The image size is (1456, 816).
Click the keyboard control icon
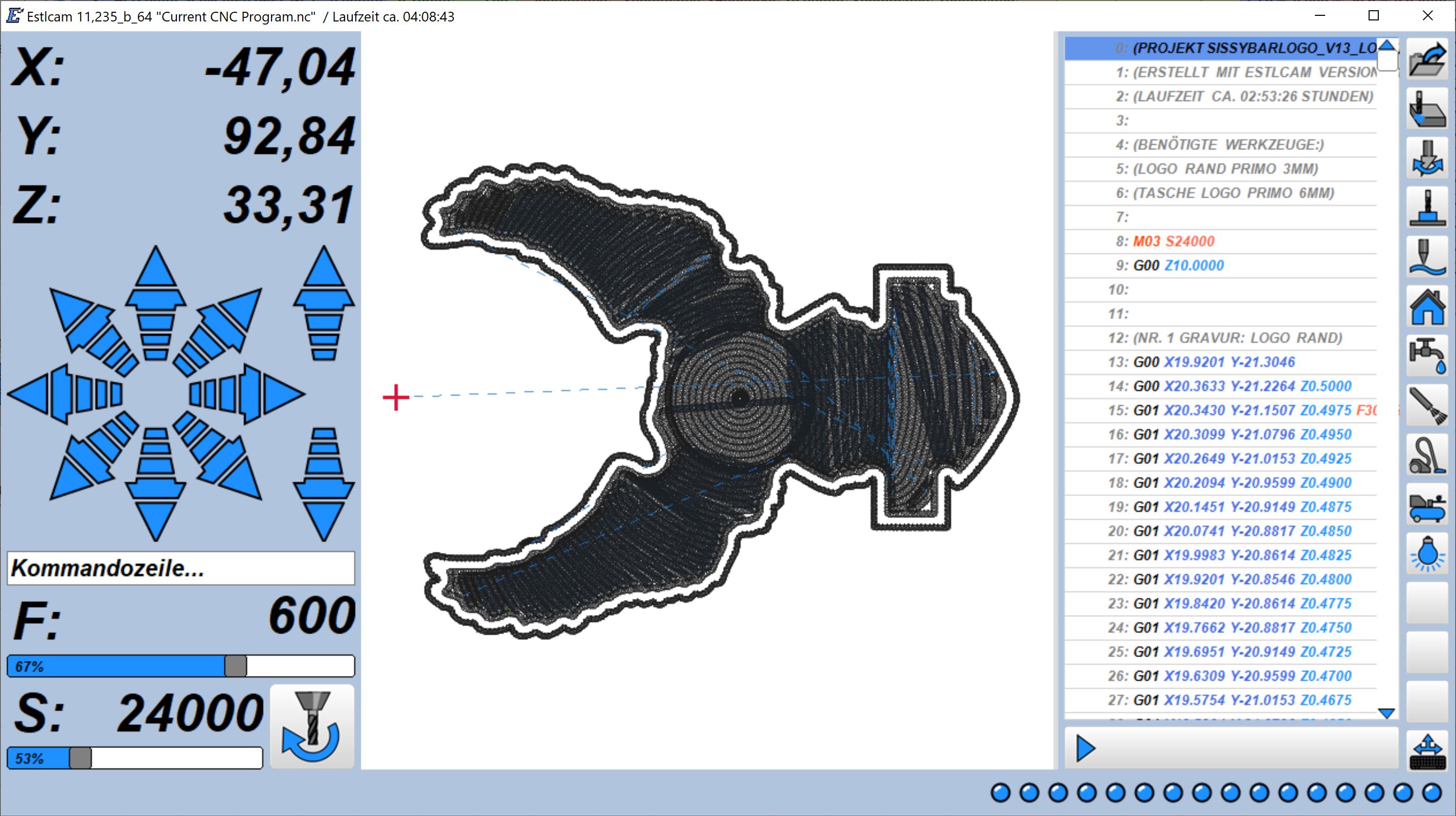pyautogui.click(x=1427, y=751)
